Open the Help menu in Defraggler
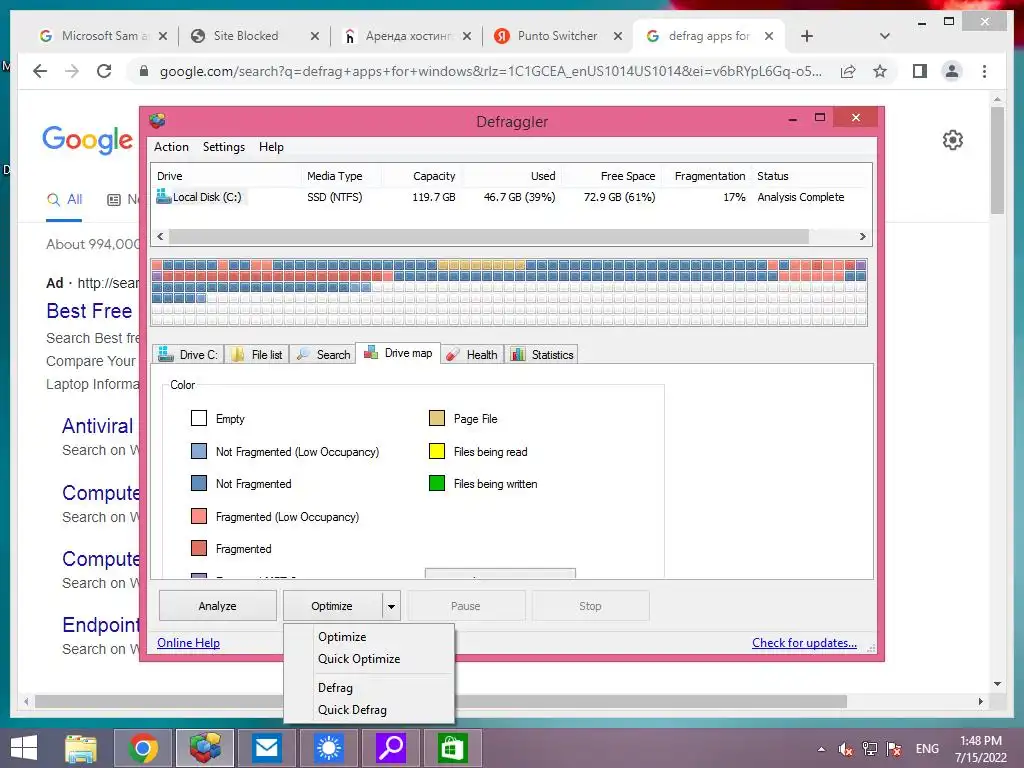Viewport: 1024px width, 768px height. coord(271,147)
